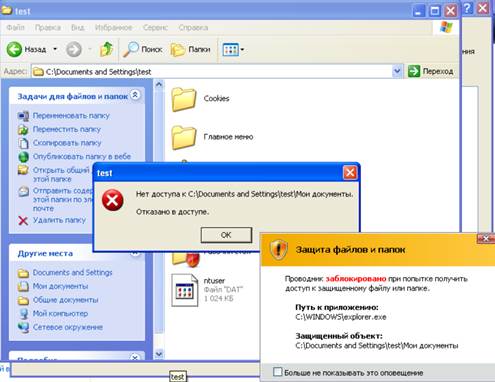The width and height of the screenshot is (495, 382).
Task: Open the Избранное menu
Action: 114,27
